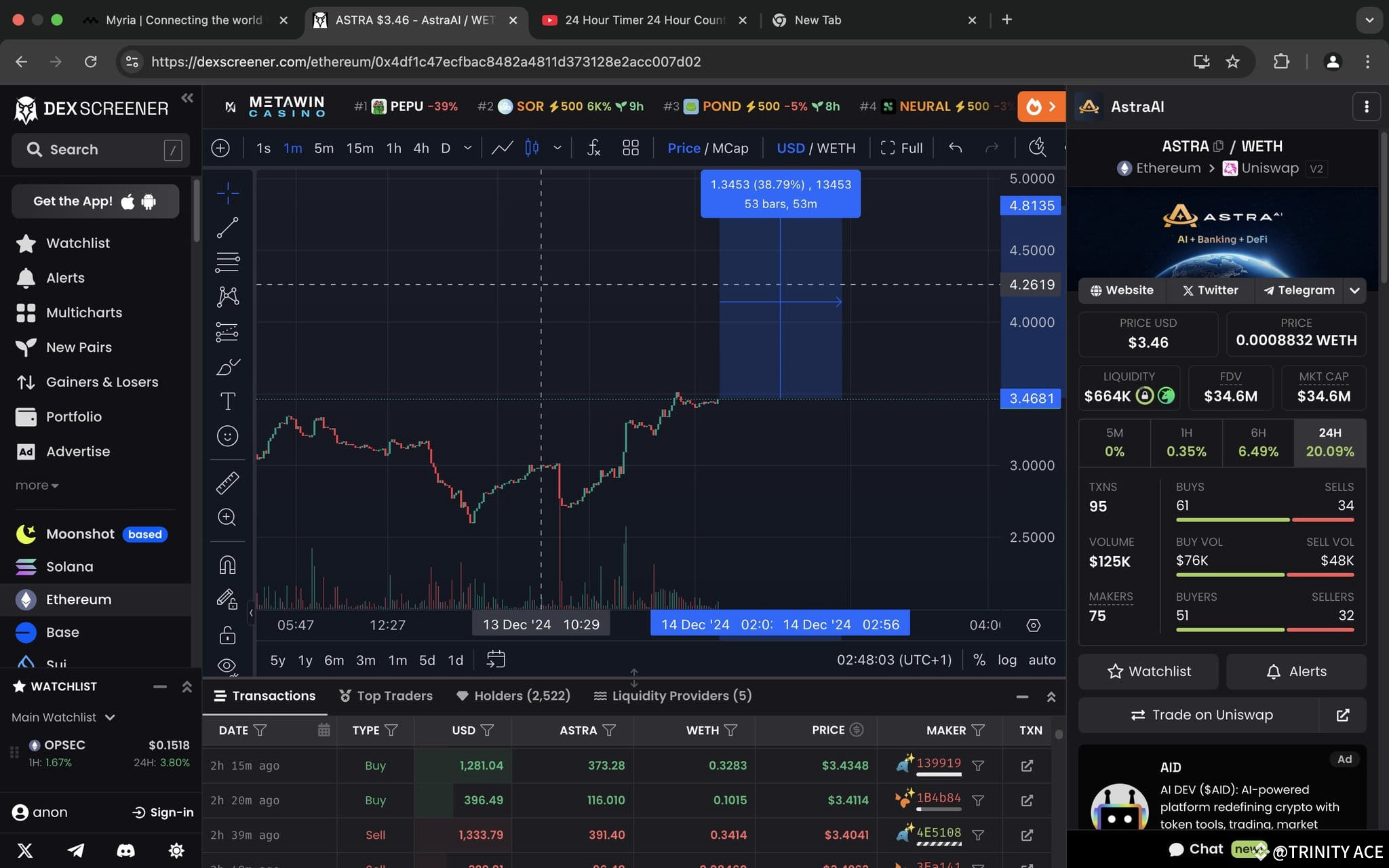This screenshot has height=868, width=1389.
Task: Toggle percentage scale on chart
Action: coord(979,660)
